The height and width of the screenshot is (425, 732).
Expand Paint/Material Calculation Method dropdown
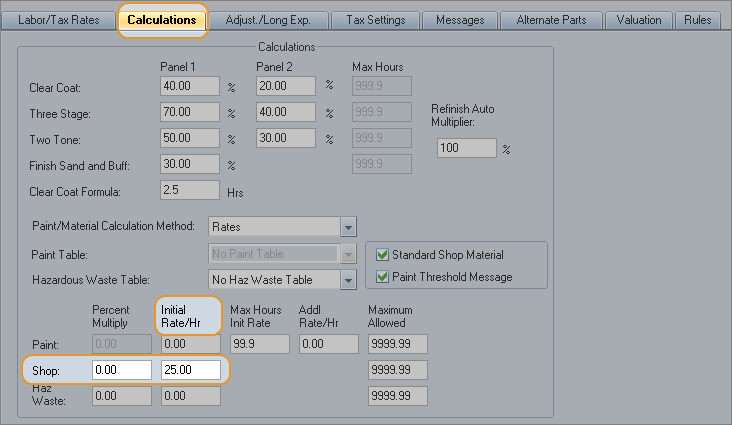[x=348, y=227]
